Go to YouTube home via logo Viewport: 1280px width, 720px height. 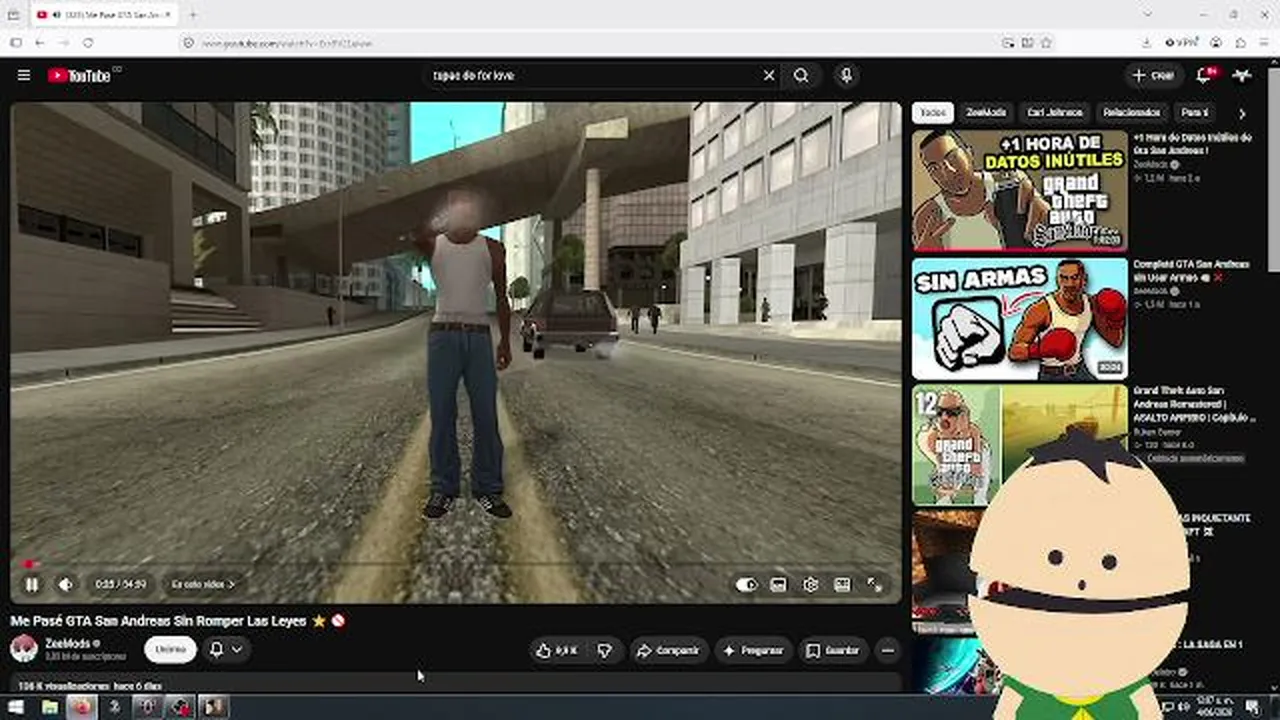tap(79, 75)
